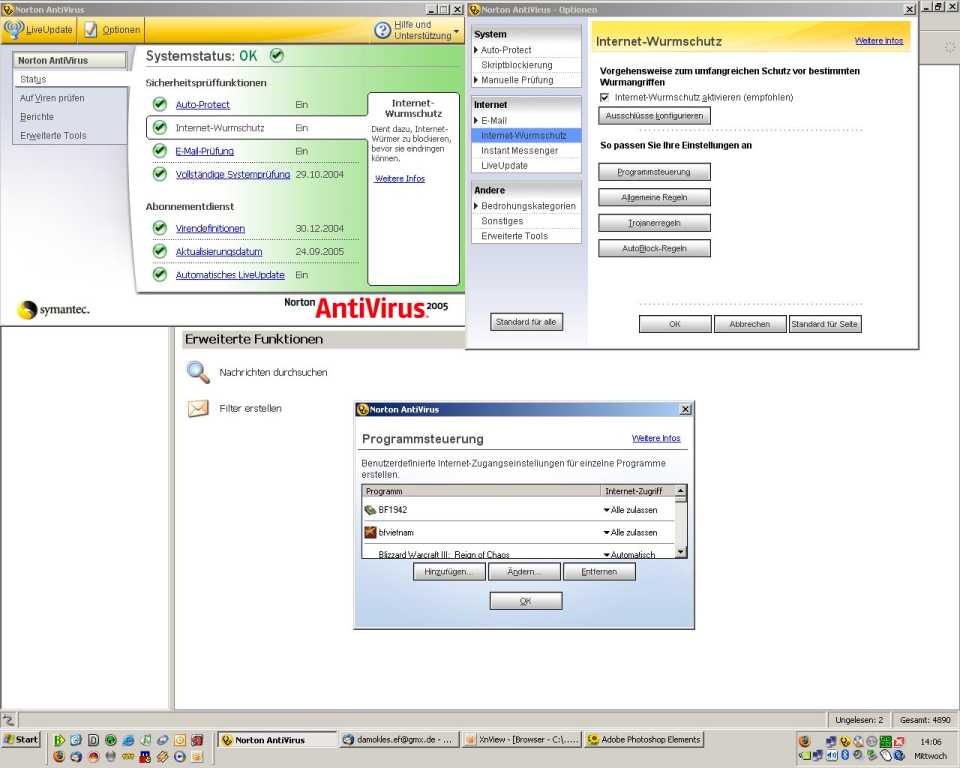Expand Manuelle Prüfung in Options sidebar
The height and width of the screenshot is (768, 960).
coord(476,80)
